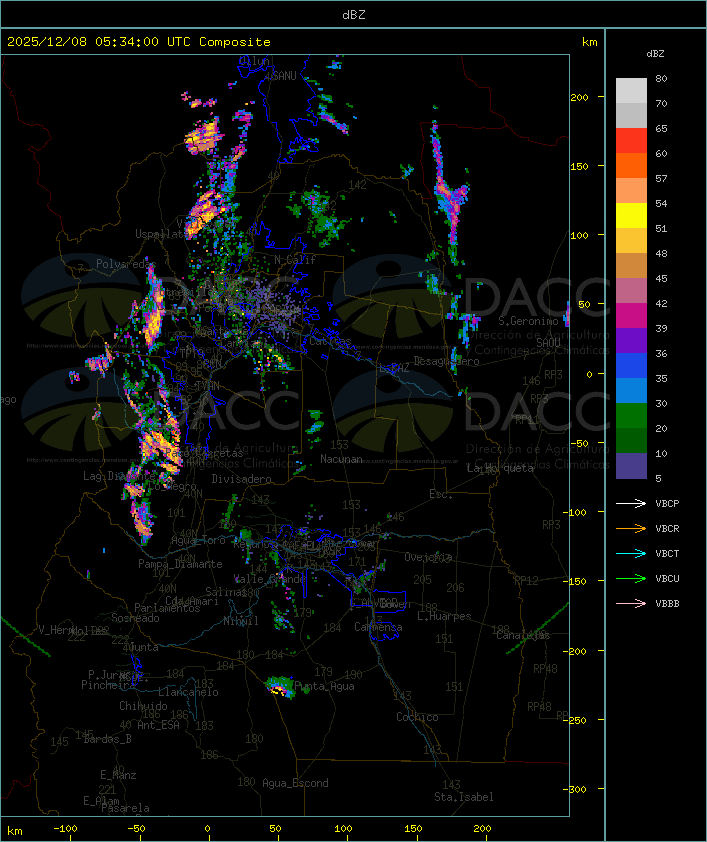
Task: Click the Chihuido map label
Action: click(143, 706)
